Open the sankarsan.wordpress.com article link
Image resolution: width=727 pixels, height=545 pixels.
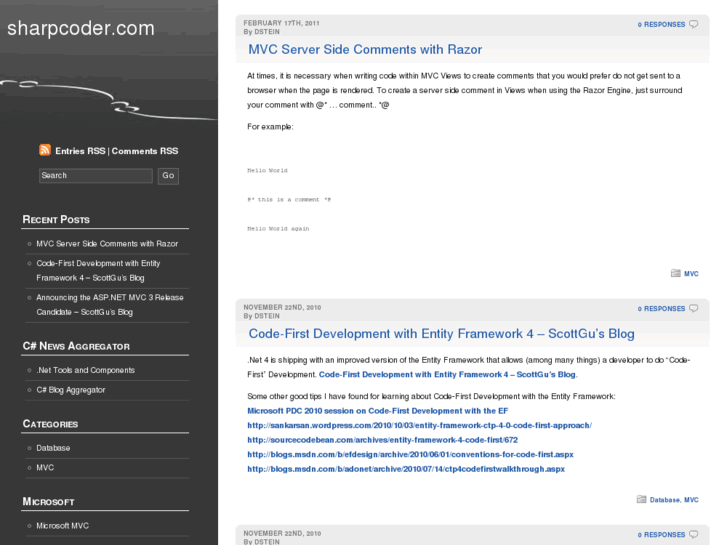[419, 425]
